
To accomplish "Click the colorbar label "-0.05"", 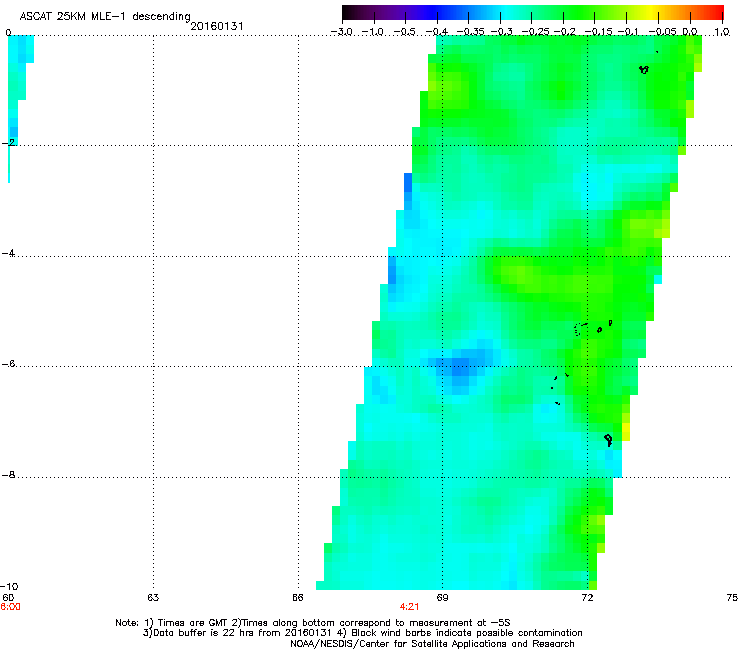I will tap(662, 32).
